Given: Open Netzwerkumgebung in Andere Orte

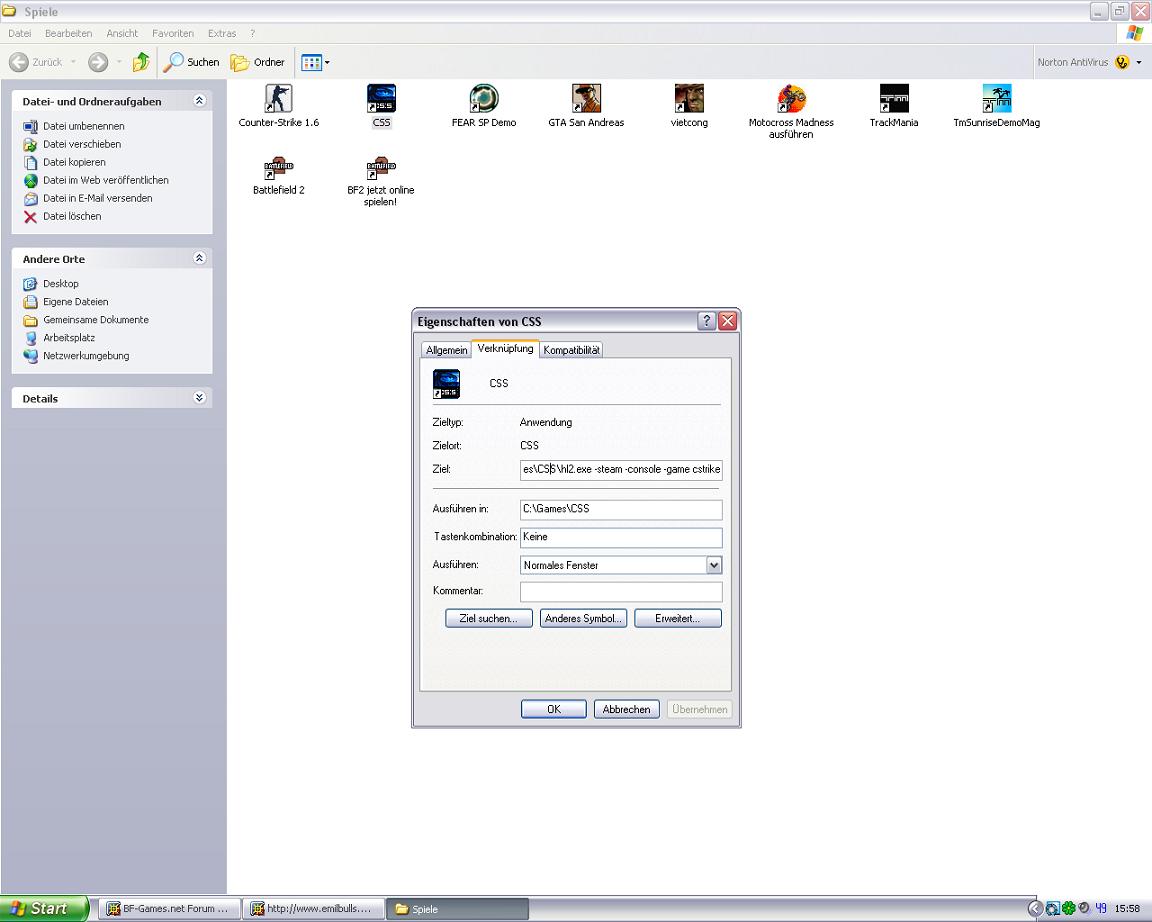Looking at the screenshot, I should (86, 356).
